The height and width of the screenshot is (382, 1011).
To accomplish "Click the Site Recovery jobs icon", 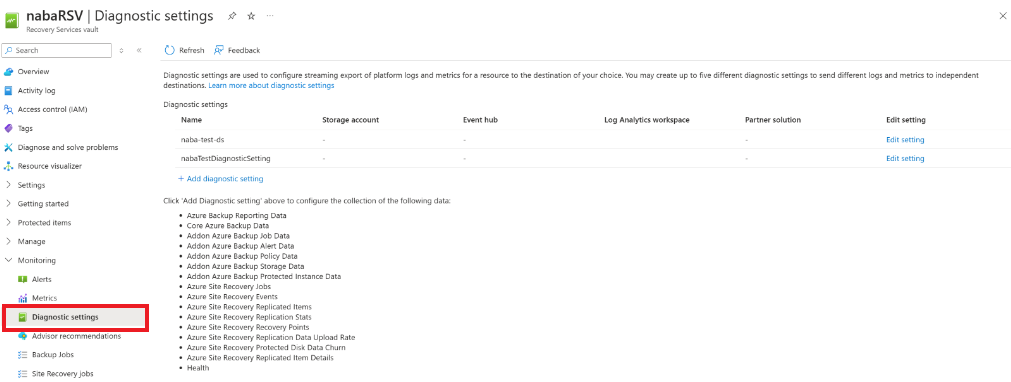I will pos(23,374).
